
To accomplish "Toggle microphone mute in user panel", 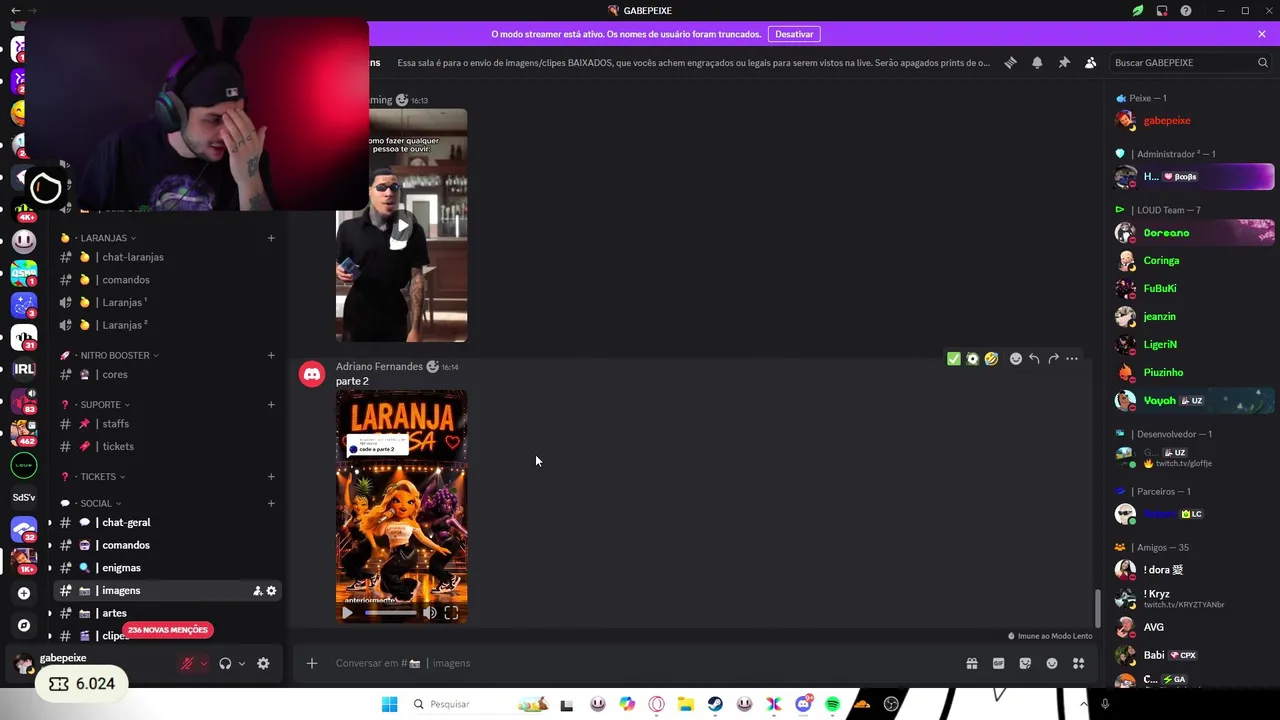I will 186,663.
